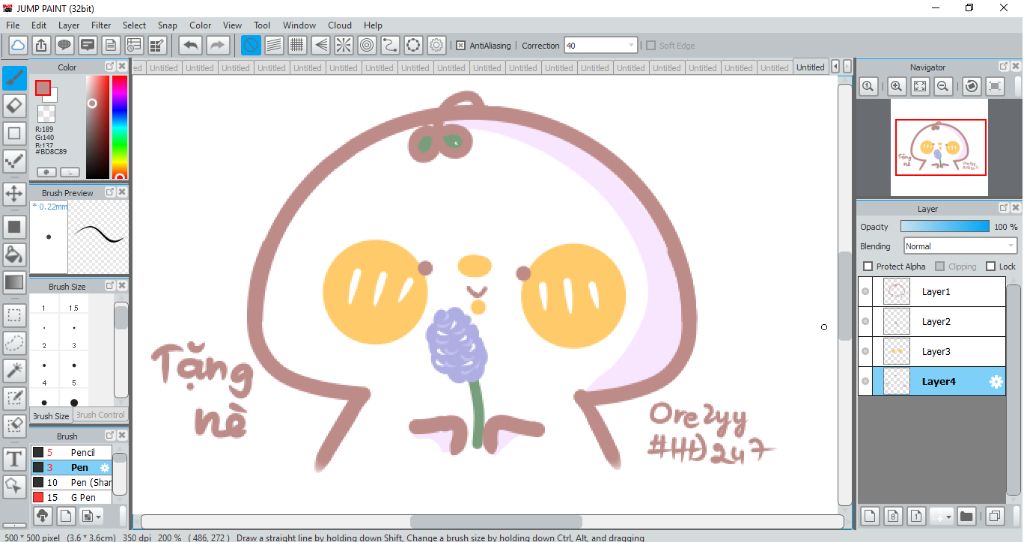This screenshot has width=1024, height=542.
Task: Select the Select Pen tool
Action: click(14, 398)
